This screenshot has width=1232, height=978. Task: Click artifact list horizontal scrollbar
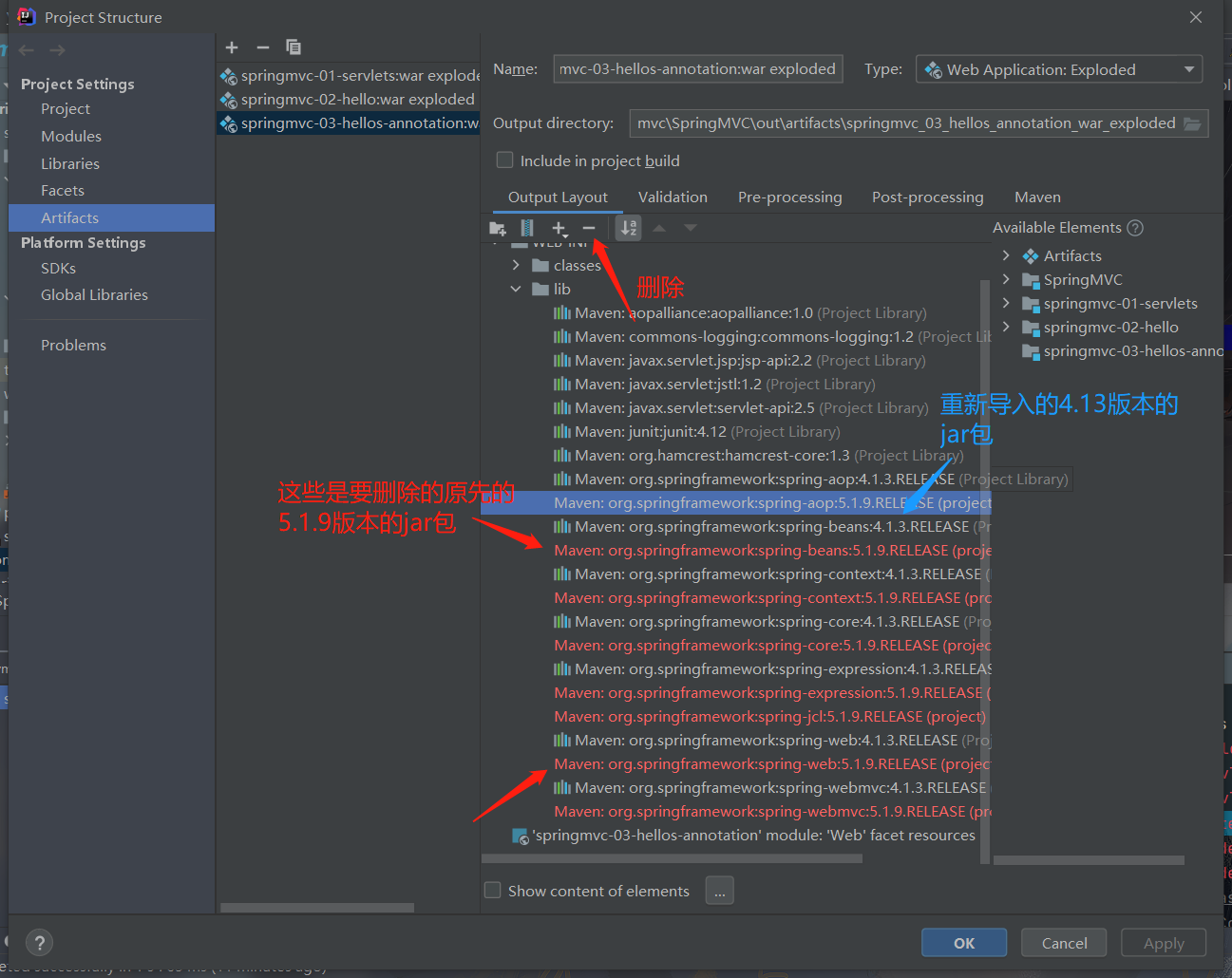(317, 908)
